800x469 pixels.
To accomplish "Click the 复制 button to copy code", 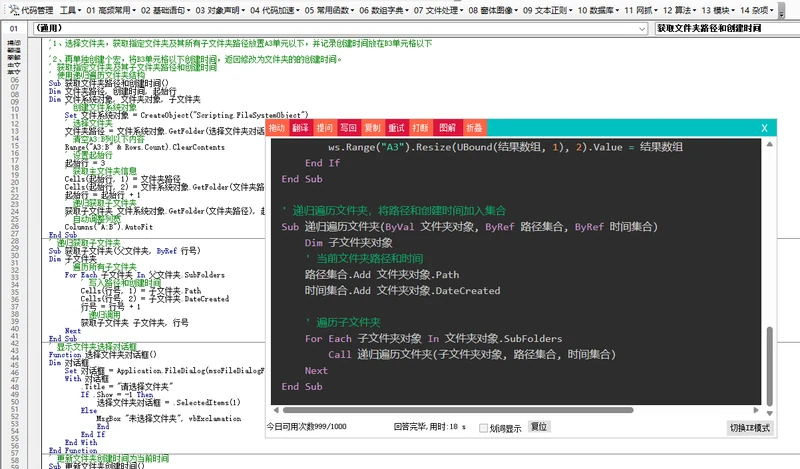I will [372, 128].
